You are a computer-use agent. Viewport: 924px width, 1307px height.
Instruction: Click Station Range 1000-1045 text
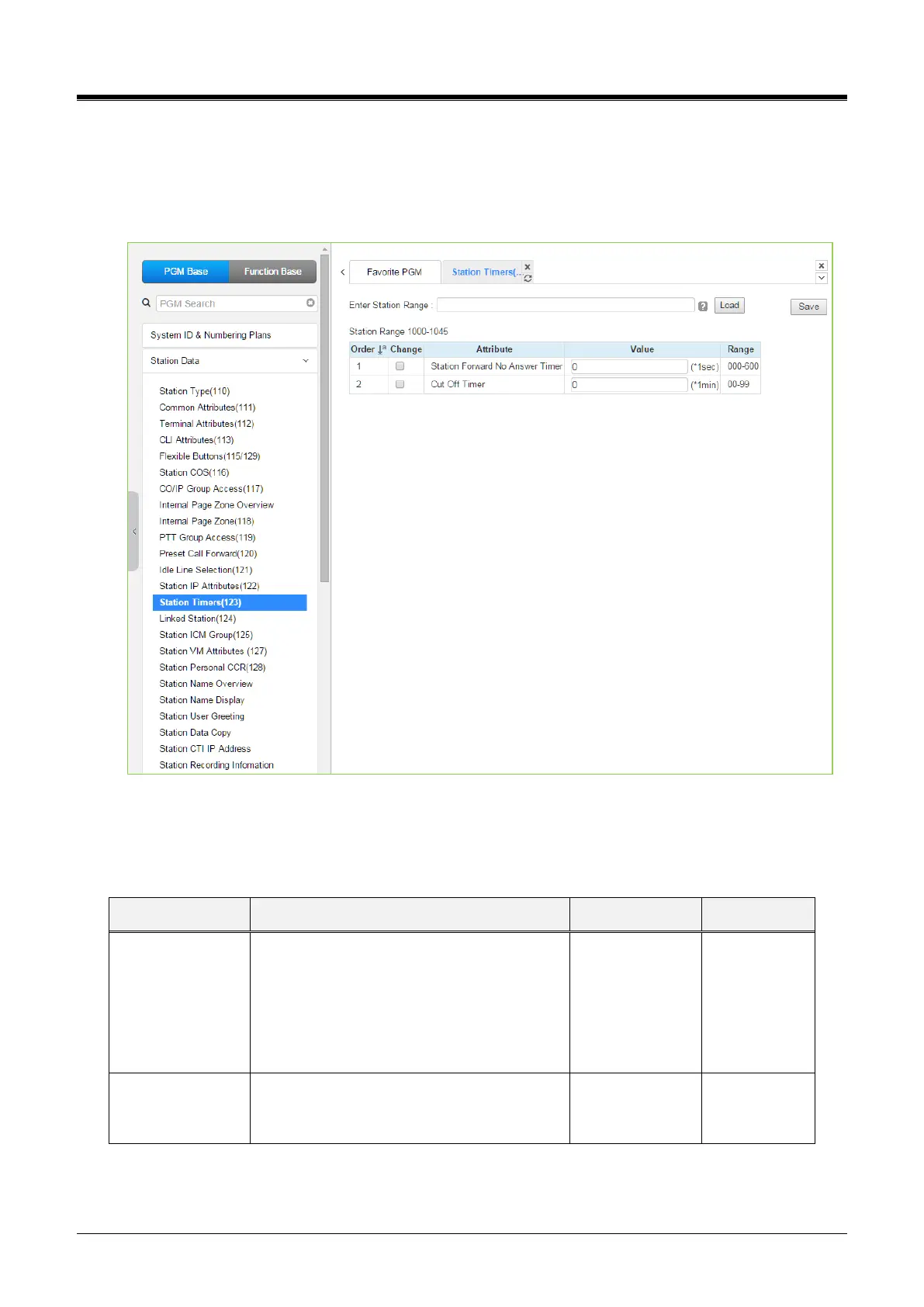point(399,331)
